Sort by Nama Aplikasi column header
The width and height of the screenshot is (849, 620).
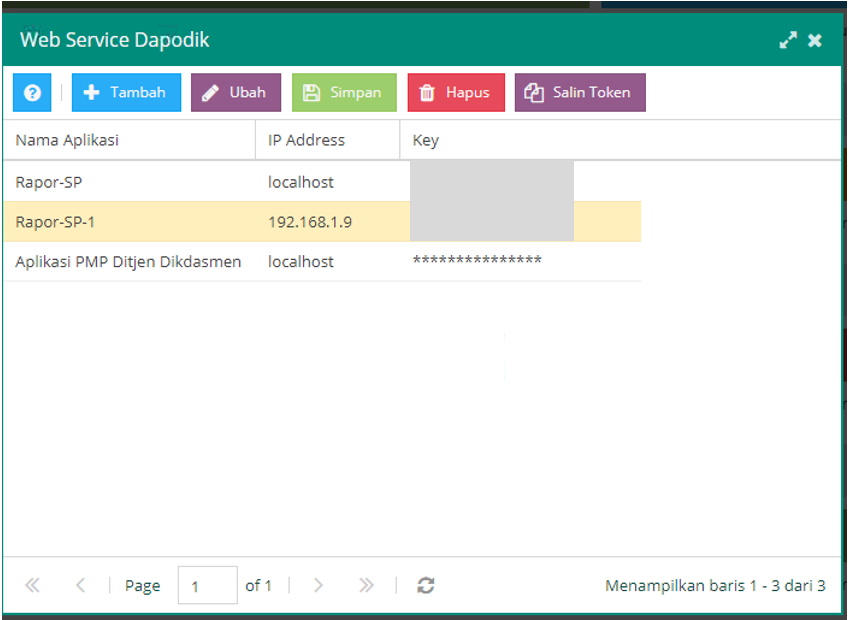click(x=128, y=141)
